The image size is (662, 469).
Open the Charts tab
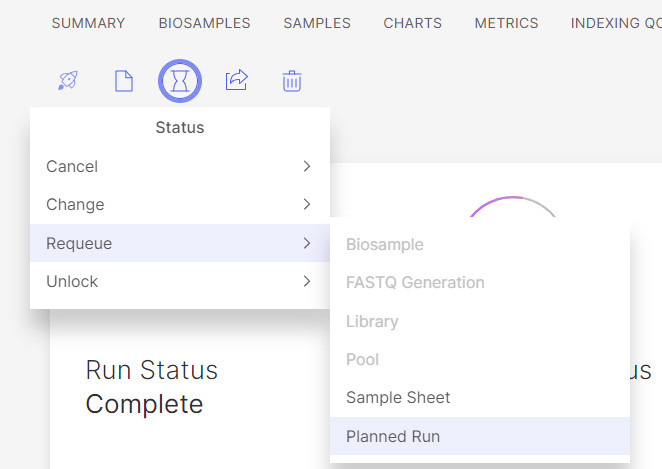click(x=413, y=23)
